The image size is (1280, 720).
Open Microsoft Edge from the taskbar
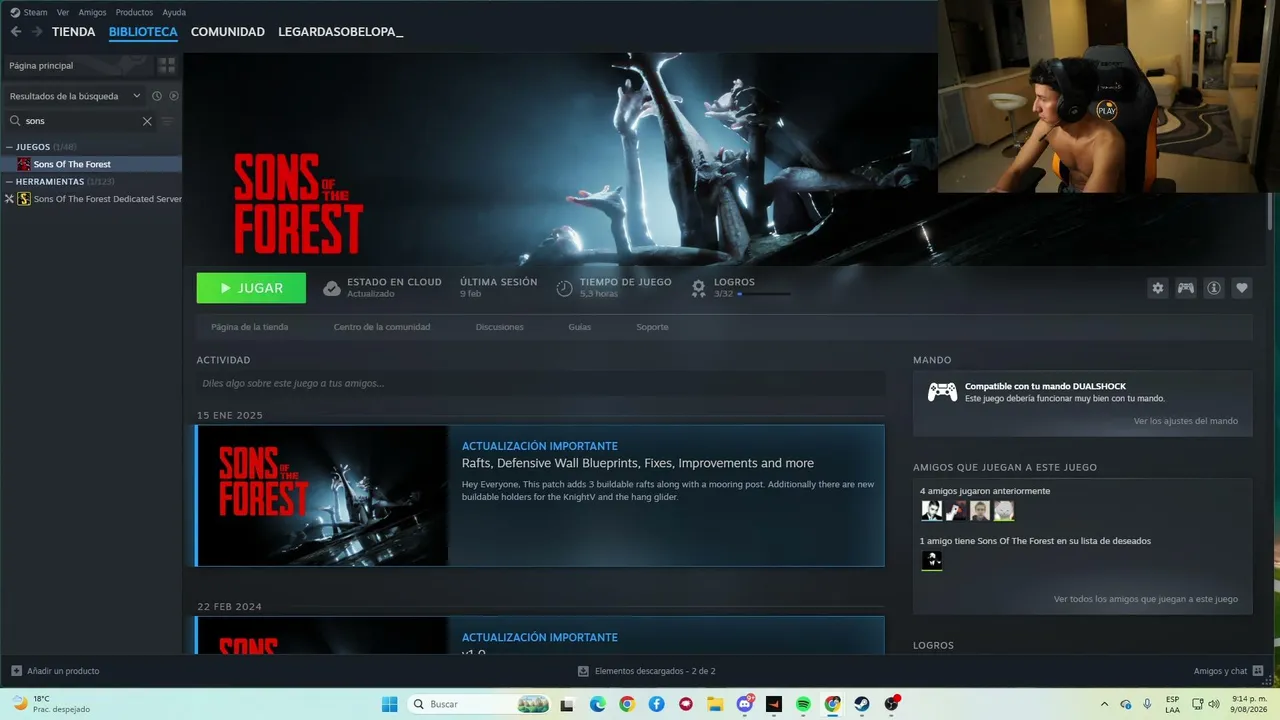click(x=597, y=704)
